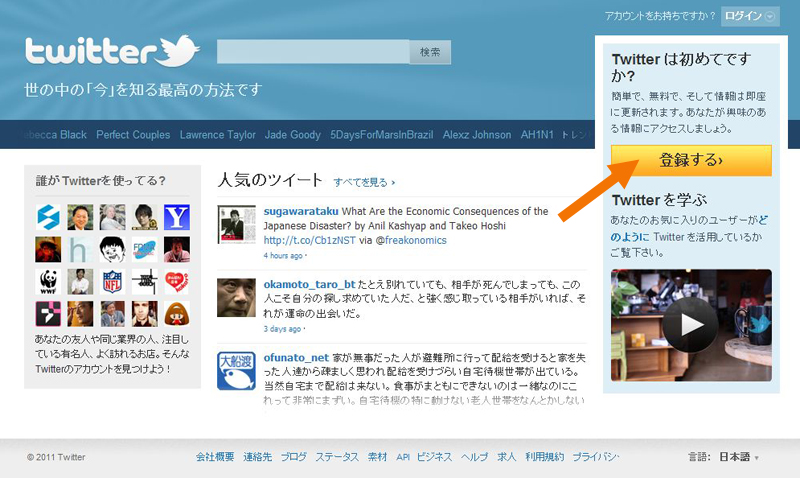Image resolution: width=800 pixels, height=478 pixels.
Task: Open the blue S logo avatar
Action: [48, 217]
